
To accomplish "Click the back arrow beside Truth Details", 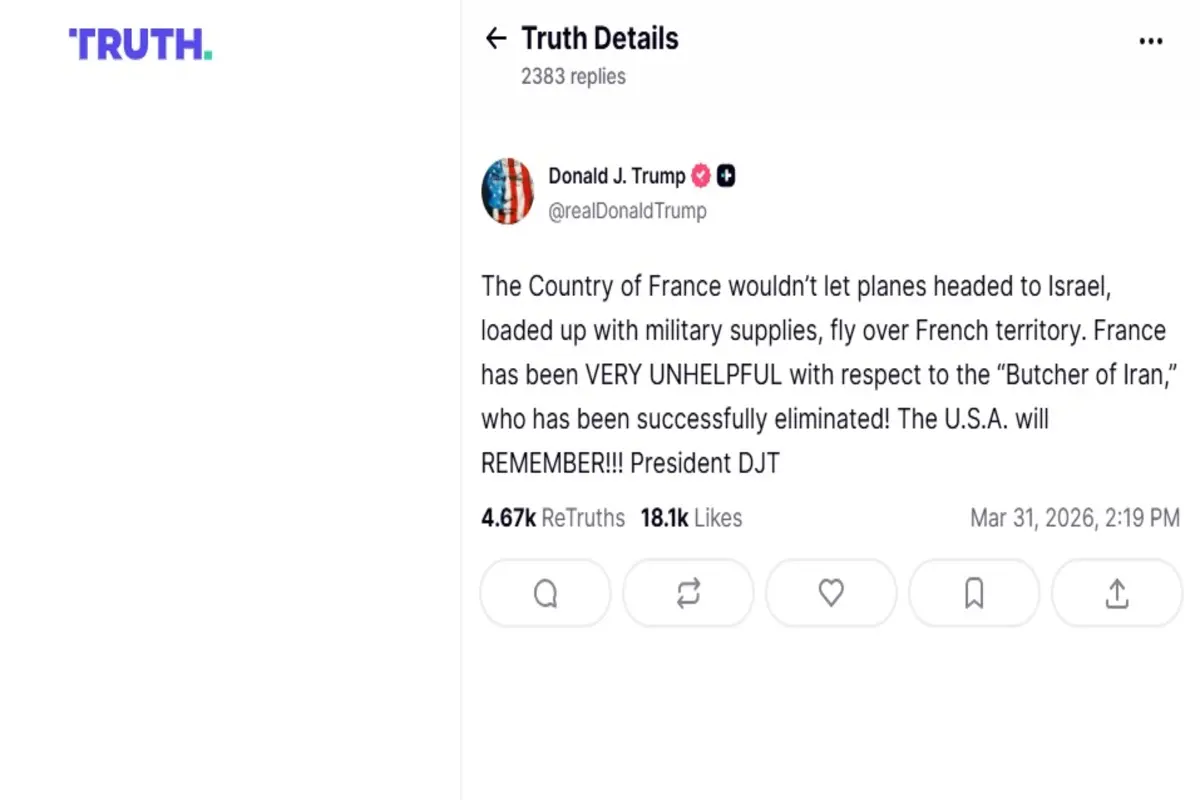I will [x=496, y=39].
